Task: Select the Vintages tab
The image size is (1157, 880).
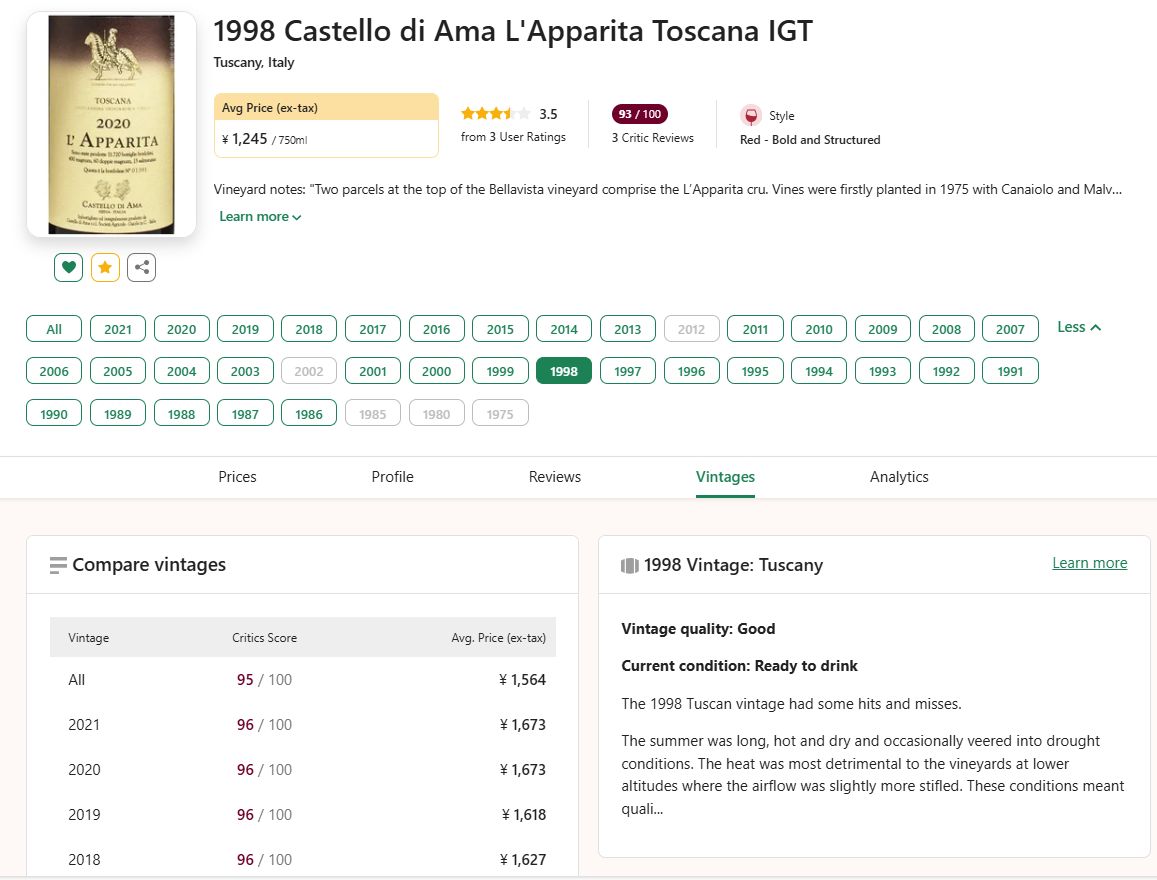Action: (725, 477)
